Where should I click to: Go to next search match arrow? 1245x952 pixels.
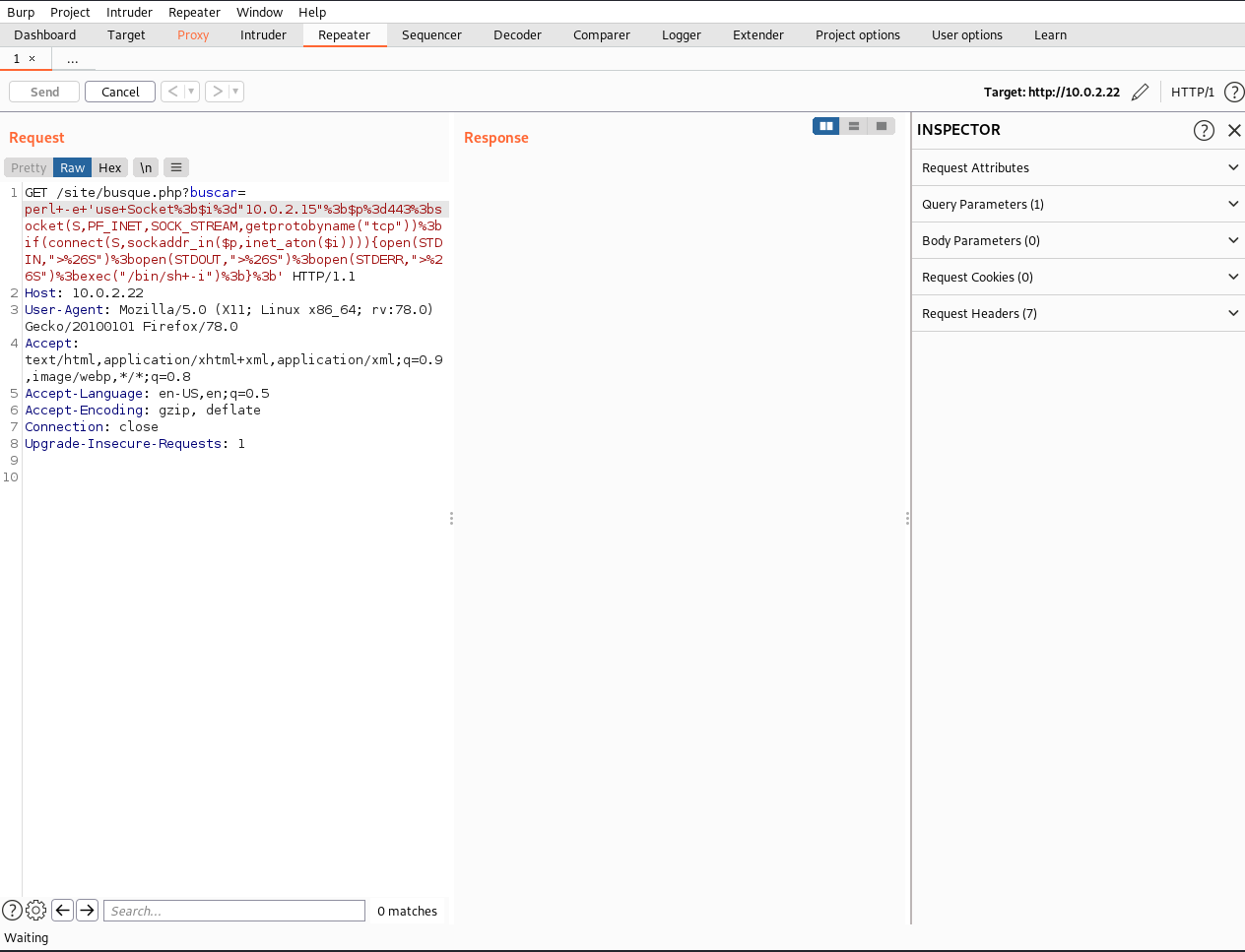pos(87,910)
